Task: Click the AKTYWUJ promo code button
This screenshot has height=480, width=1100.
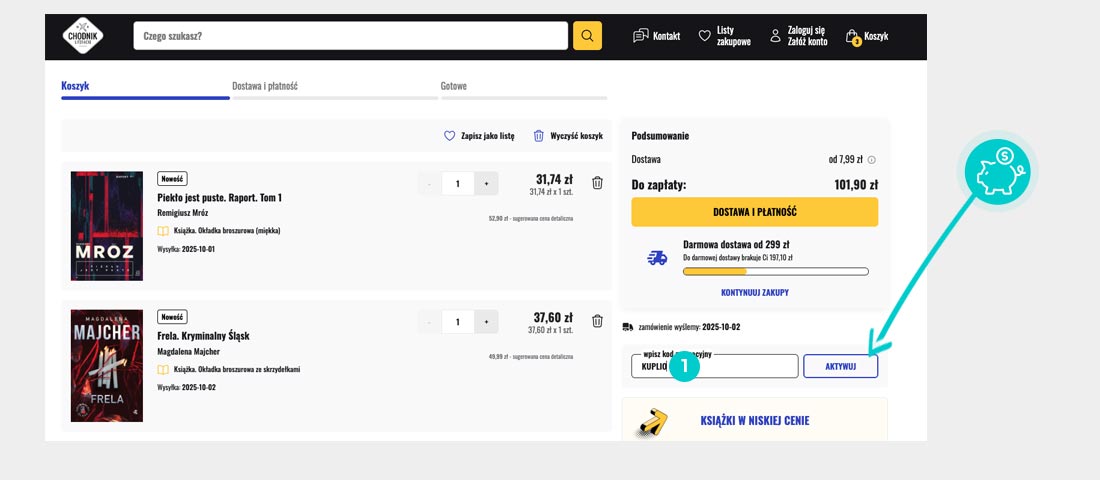Action: (840, 366)
